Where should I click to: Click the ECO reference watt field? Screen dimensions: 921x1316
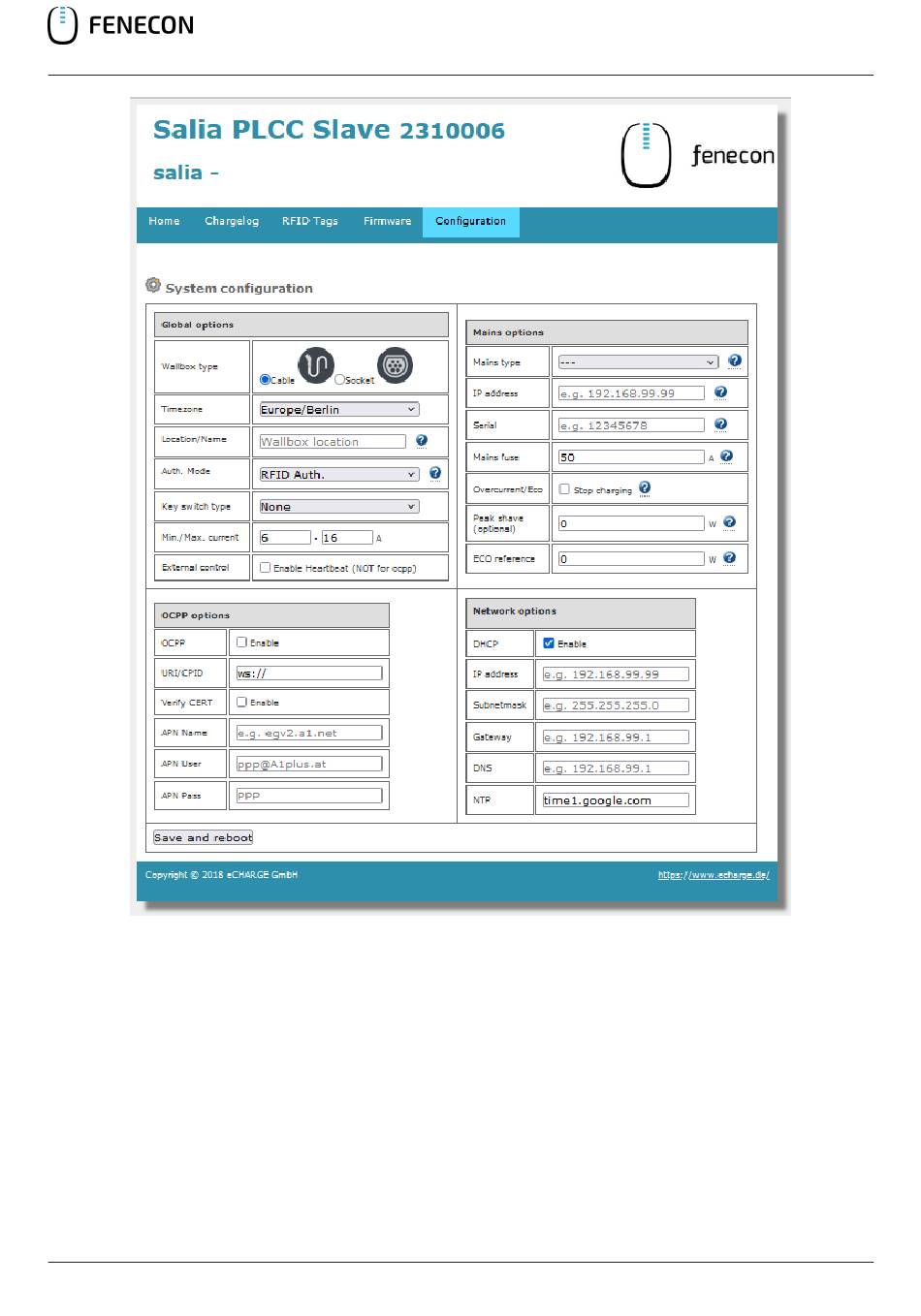coord(631,559)
